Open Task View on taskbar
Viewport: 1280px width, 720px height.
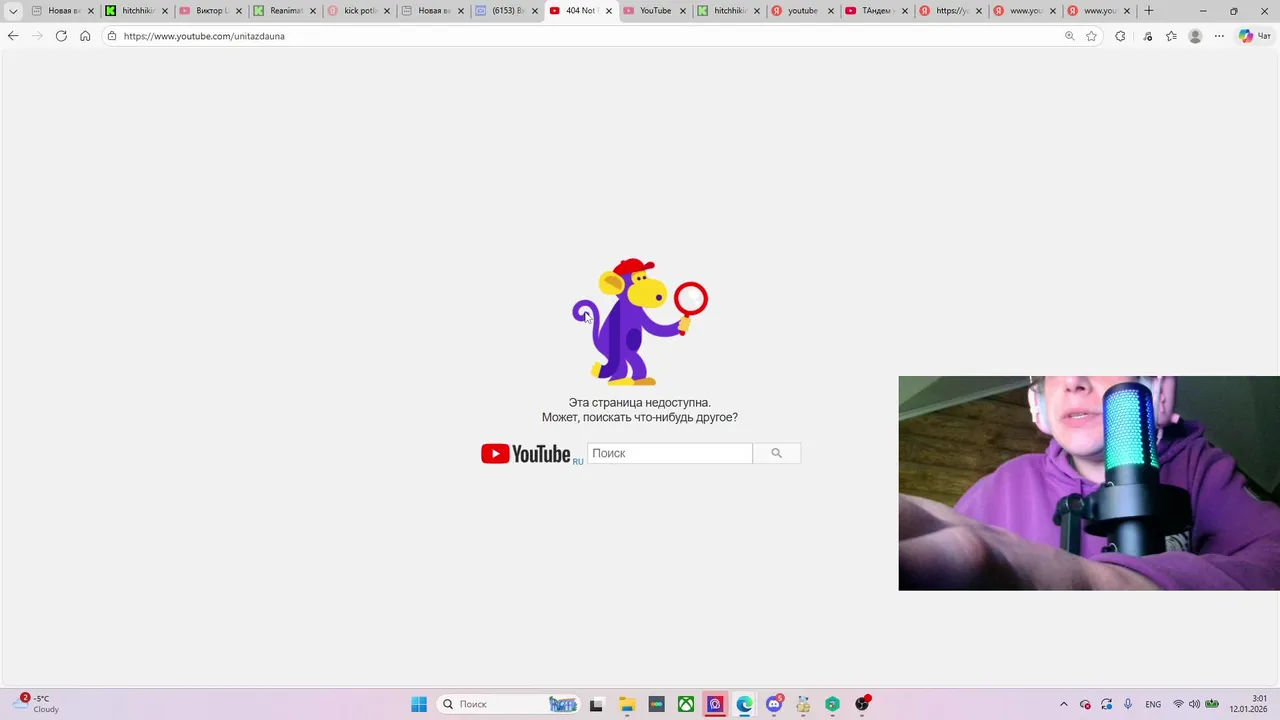coord(597,704)
